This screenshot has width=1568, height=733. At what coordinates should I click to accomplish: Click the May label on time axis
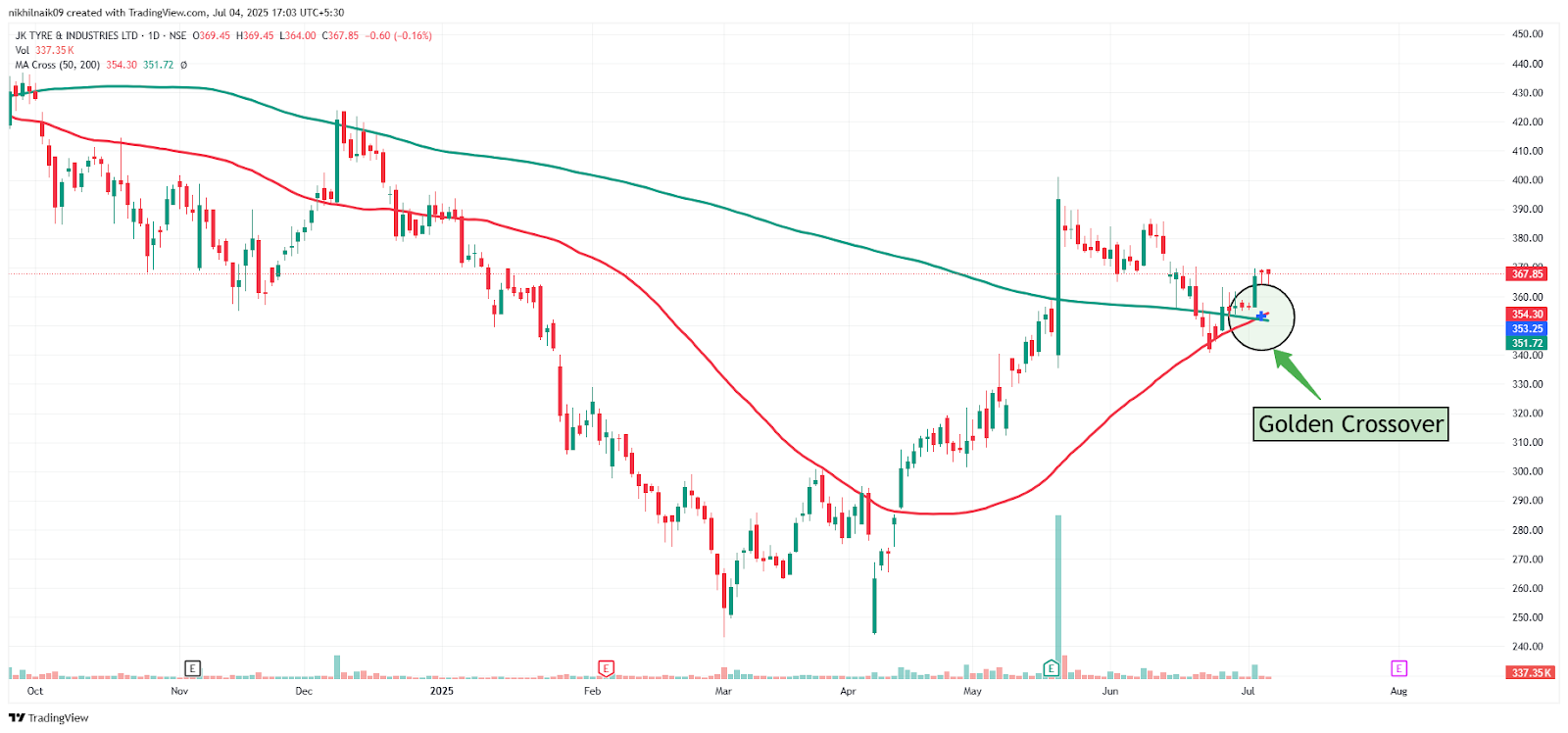click(972, 691)
